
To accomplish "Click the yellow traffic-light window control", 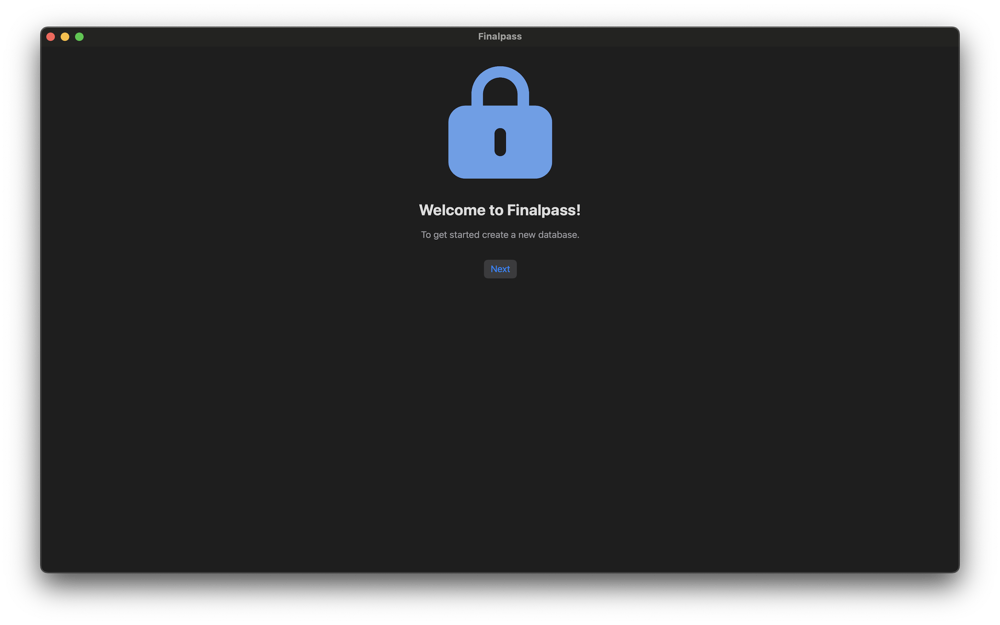I will point(65,37).
